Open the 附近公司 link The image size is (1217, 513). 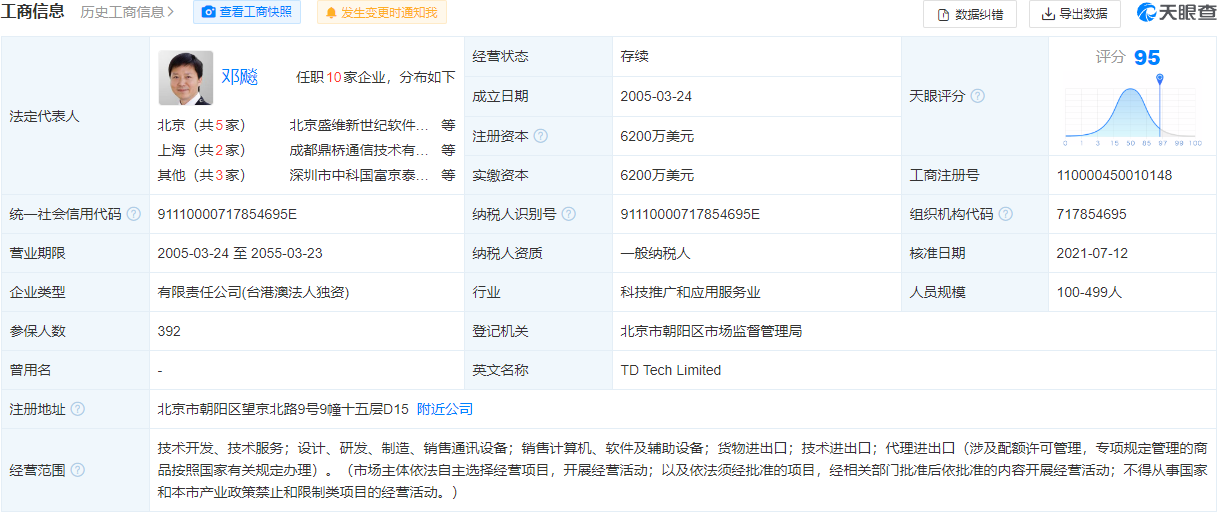point(445,409)
